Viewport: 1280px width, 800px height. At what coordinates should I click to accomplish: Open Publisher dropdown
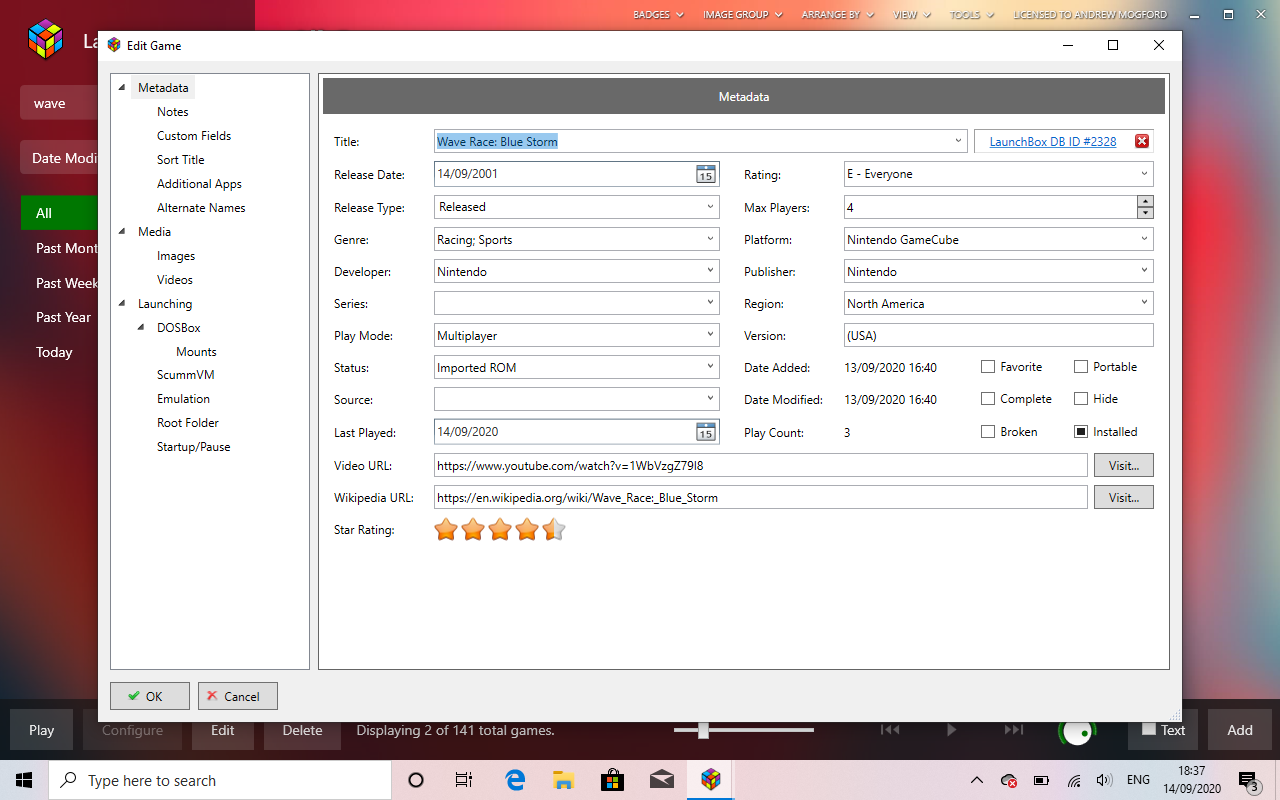[1145, 271]
